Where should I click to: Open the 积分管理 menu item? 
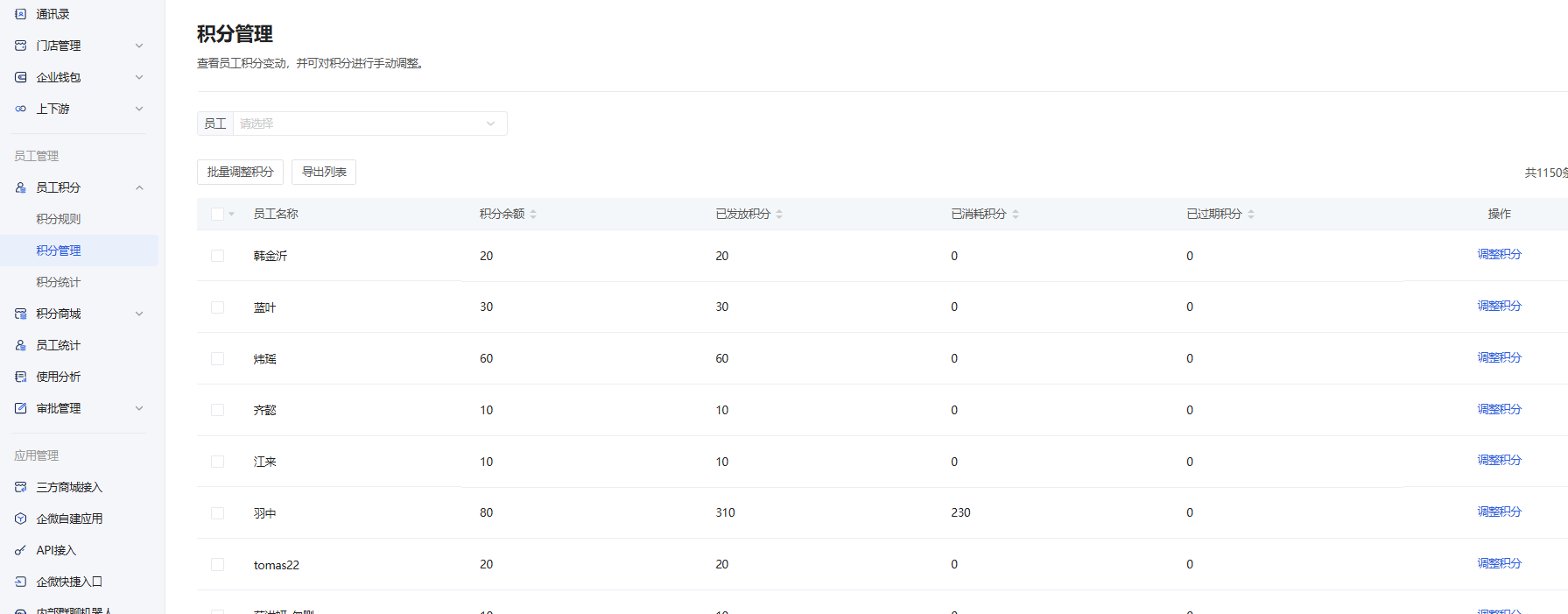pos(79,251)
